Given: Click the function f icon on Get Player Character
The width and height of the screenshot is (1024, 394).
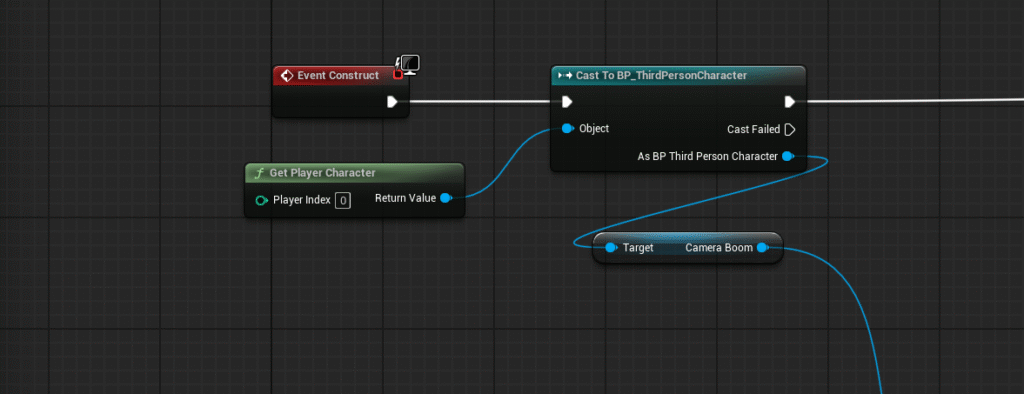Looking at the screenshot, I should click(x=259, y=173).
